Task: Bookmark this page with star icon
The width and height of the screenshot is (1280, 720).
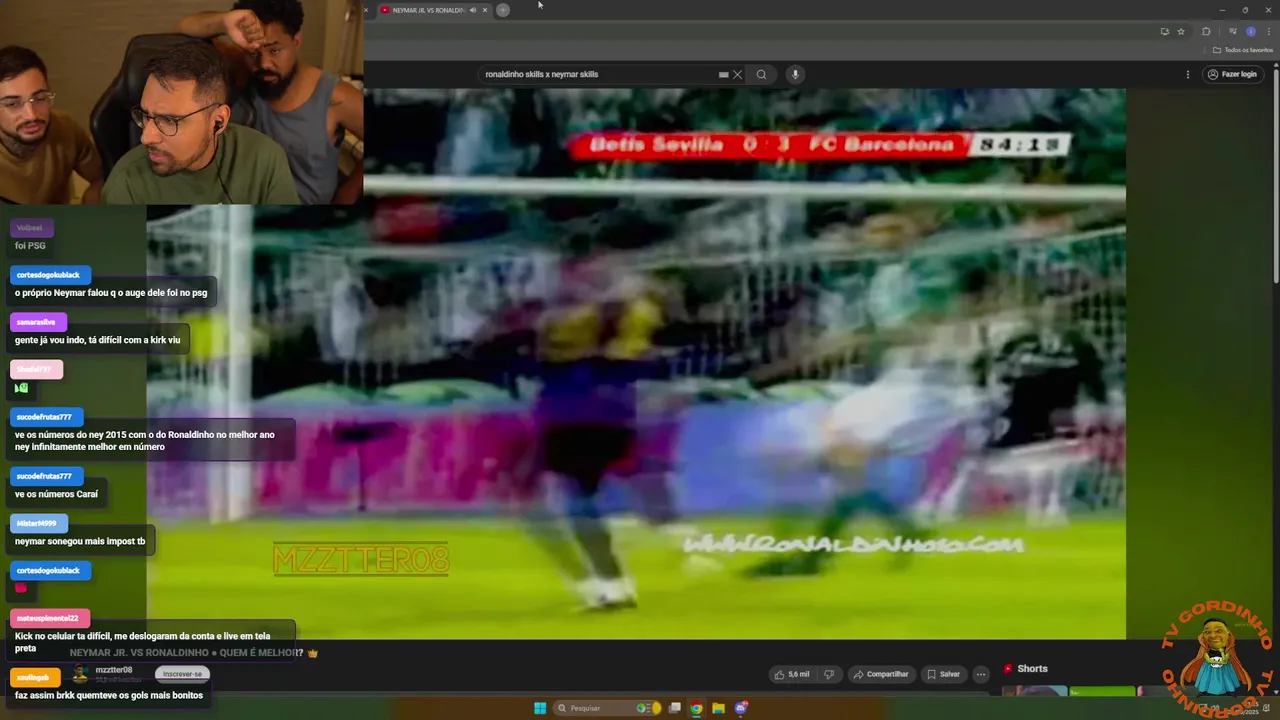Action: tap(1180, 31)
